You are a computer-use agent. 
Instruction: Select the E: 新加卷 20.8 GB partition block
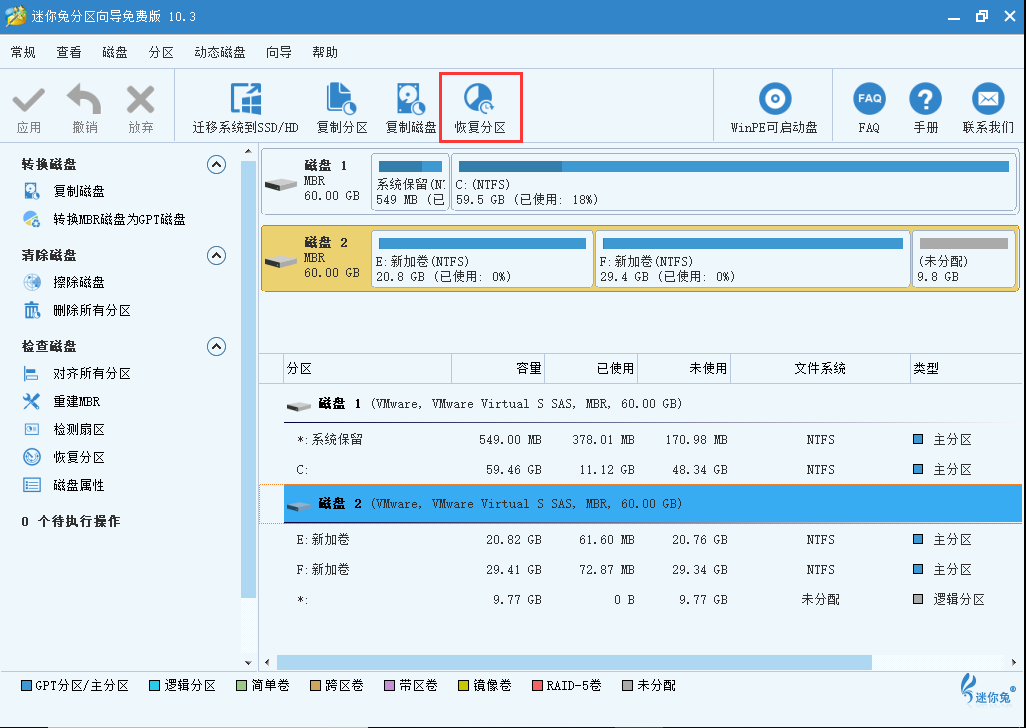[482, 259]
